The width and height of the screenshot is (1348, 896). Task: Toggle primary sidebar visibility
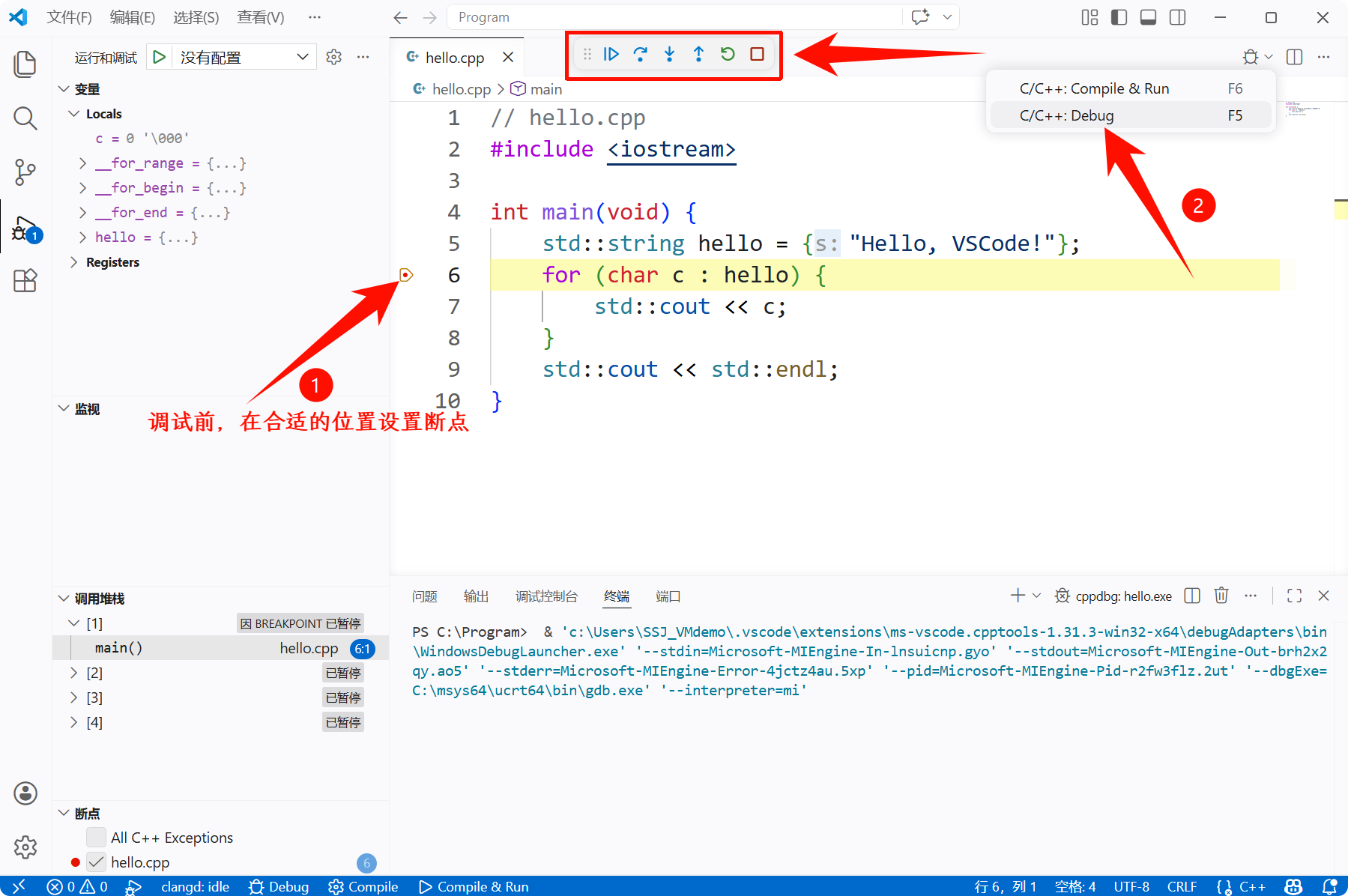coord(1119,17)
